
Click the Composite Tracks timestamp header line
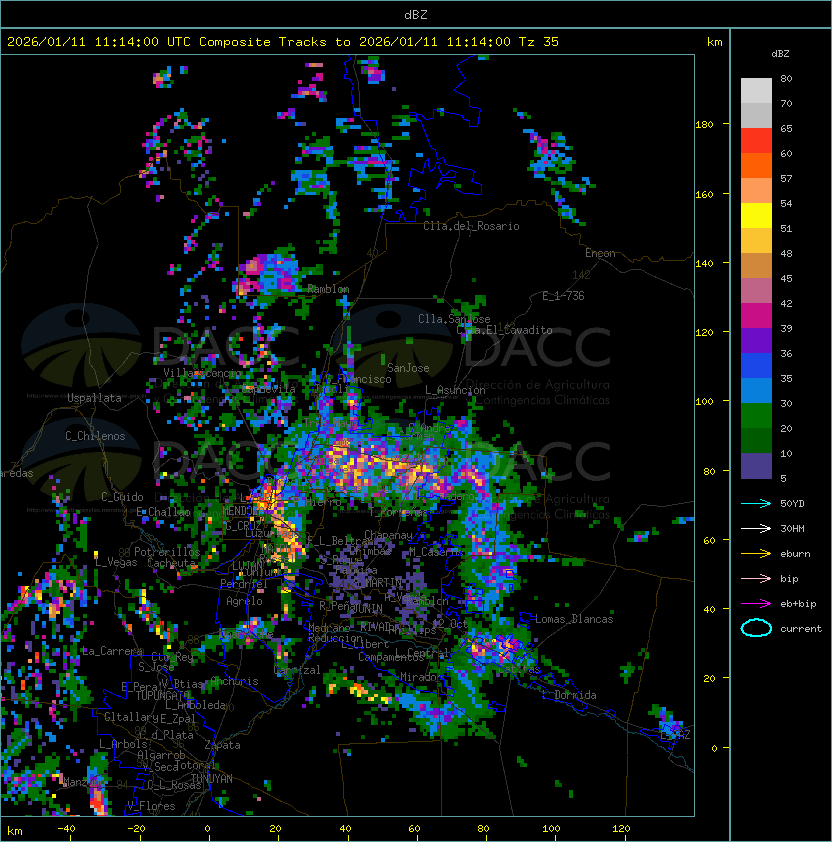tap(283, 41)
